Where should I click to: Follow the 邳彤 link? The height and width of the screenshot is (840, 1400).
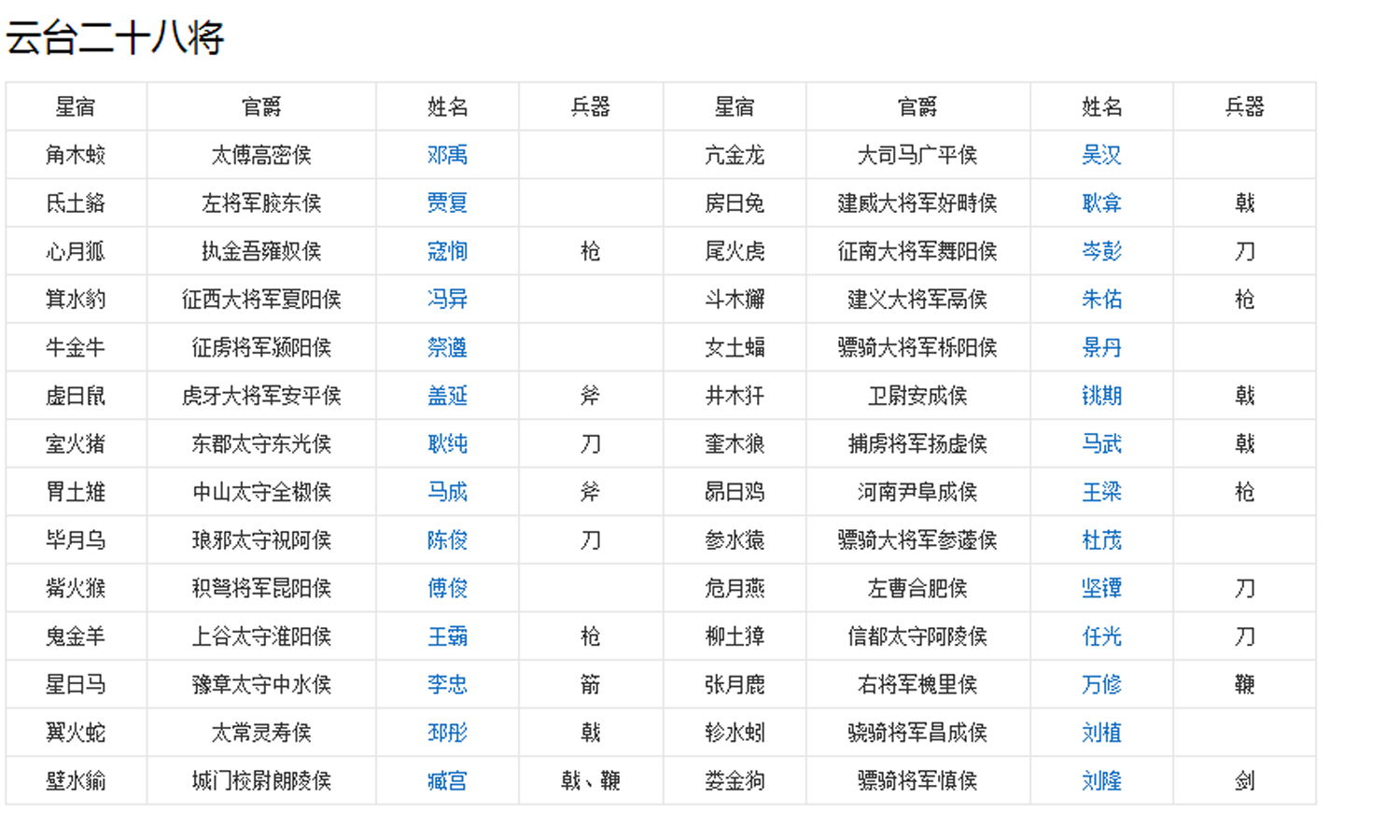pyautogui.click(x=447, y=733)
